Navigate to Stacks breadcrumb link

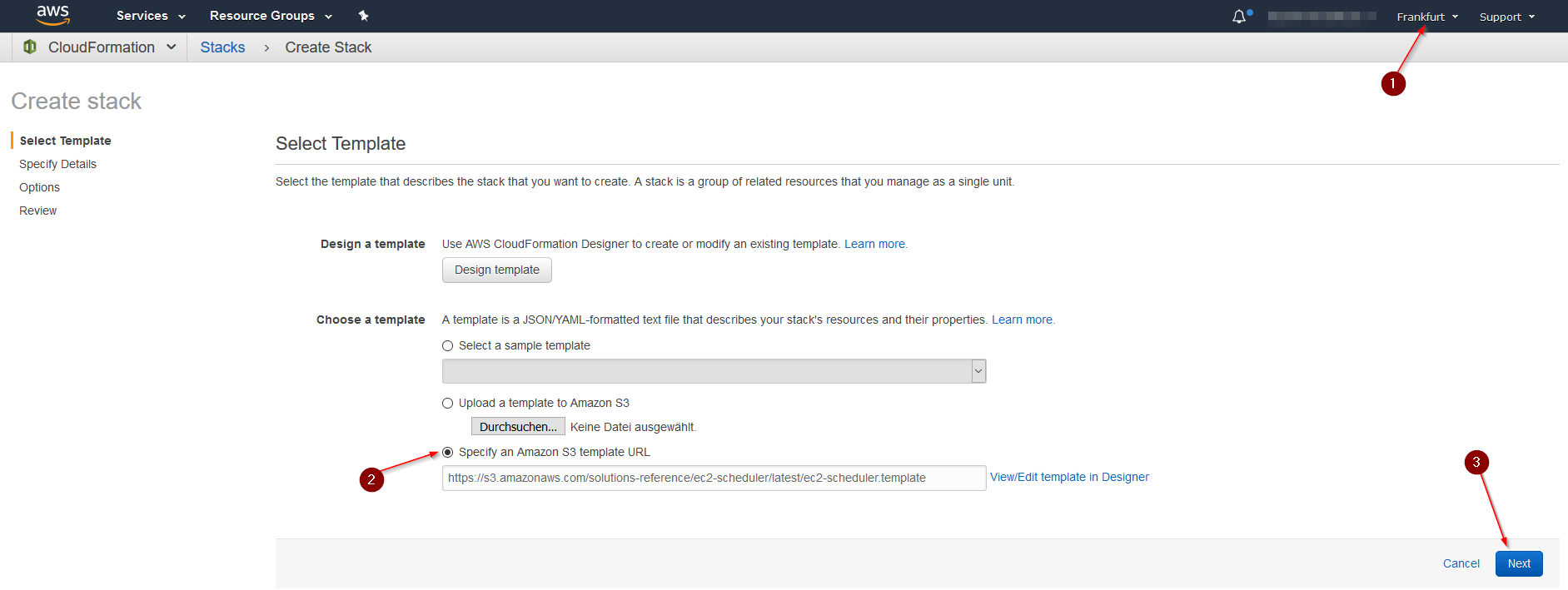222,47
